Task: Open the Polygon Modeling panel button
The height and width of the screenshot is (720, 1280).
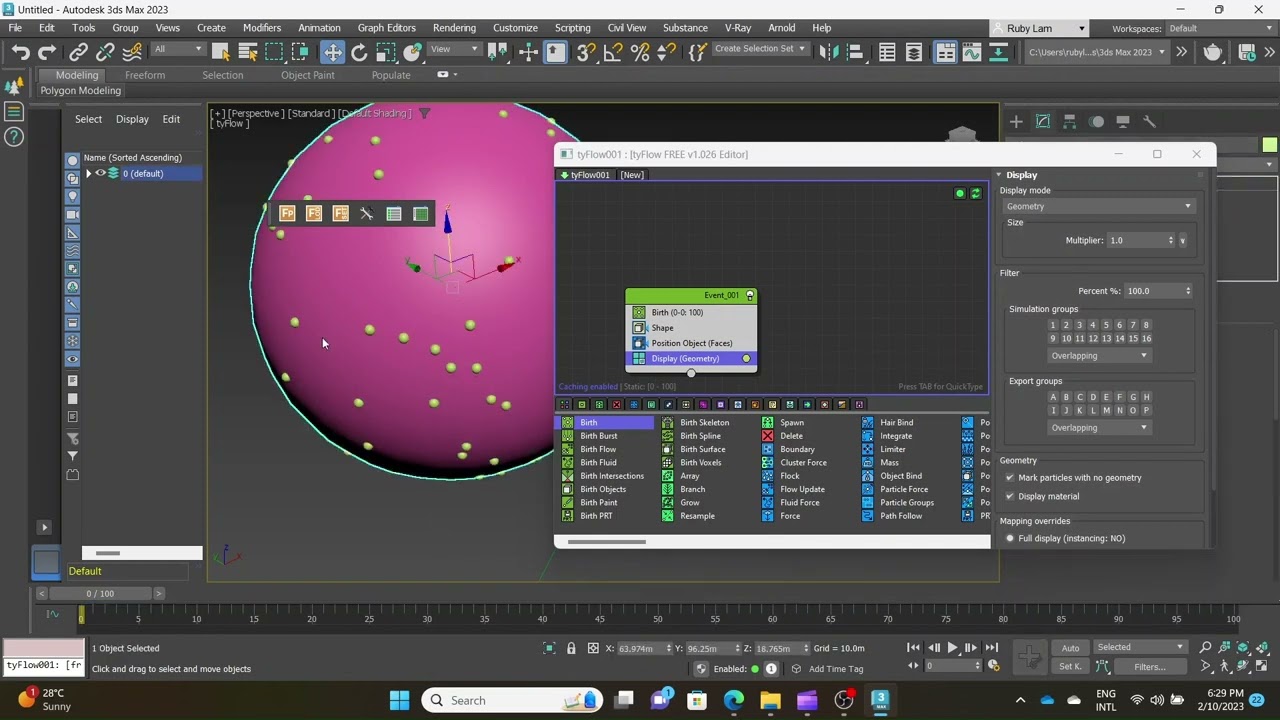Action: [x=80, y=90]
